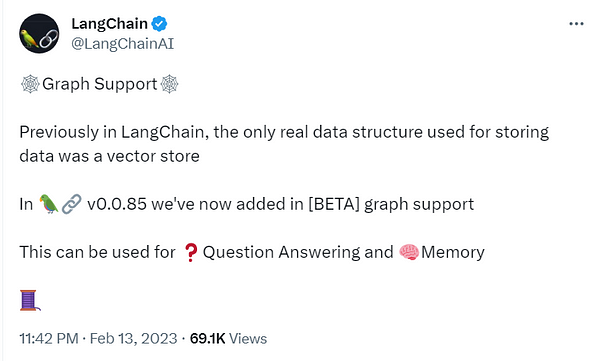The height and width of the screenshot is (361, 600).
Task: View the 69.1K Views analytics
Action: [228, 339]
